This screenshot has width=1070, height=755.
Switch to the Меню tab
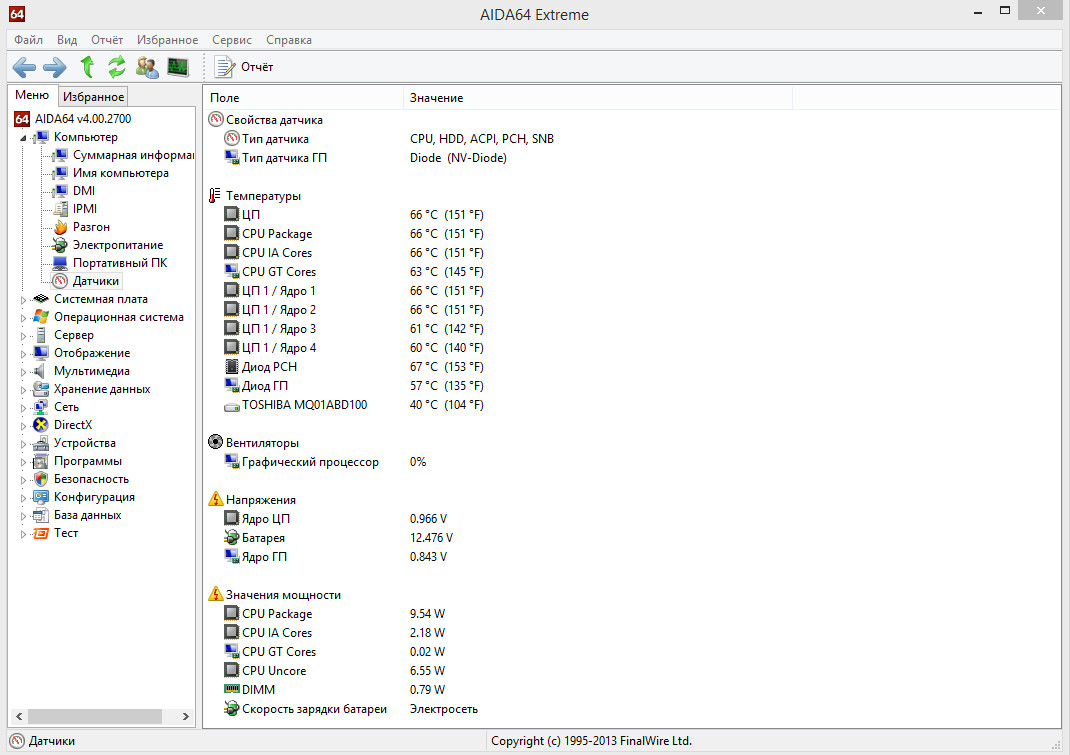tap(32, 95)
